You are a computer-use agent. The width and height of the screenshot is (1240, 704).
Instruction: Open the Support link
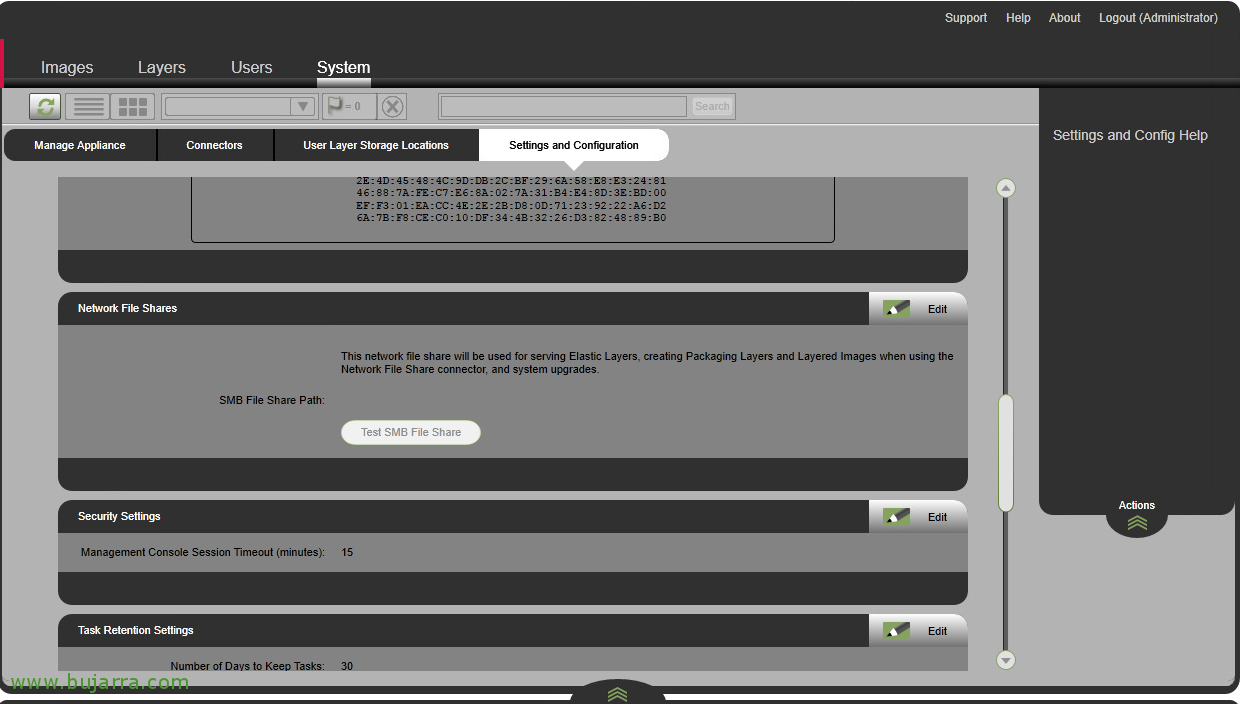tap(966, 18)
